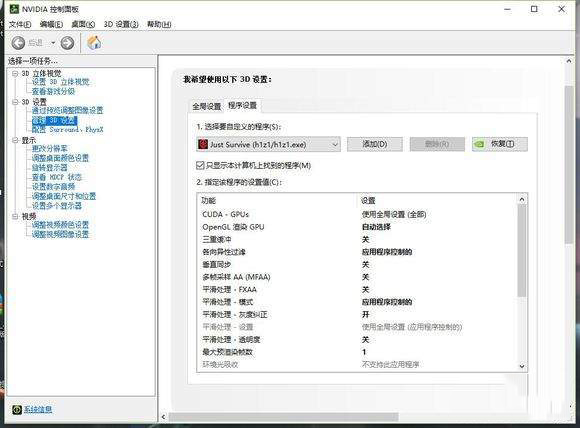This screenshot has width=580, height=428.
Task: Click the Forward navigation arrow icon
Action: (x=67, y=43)
